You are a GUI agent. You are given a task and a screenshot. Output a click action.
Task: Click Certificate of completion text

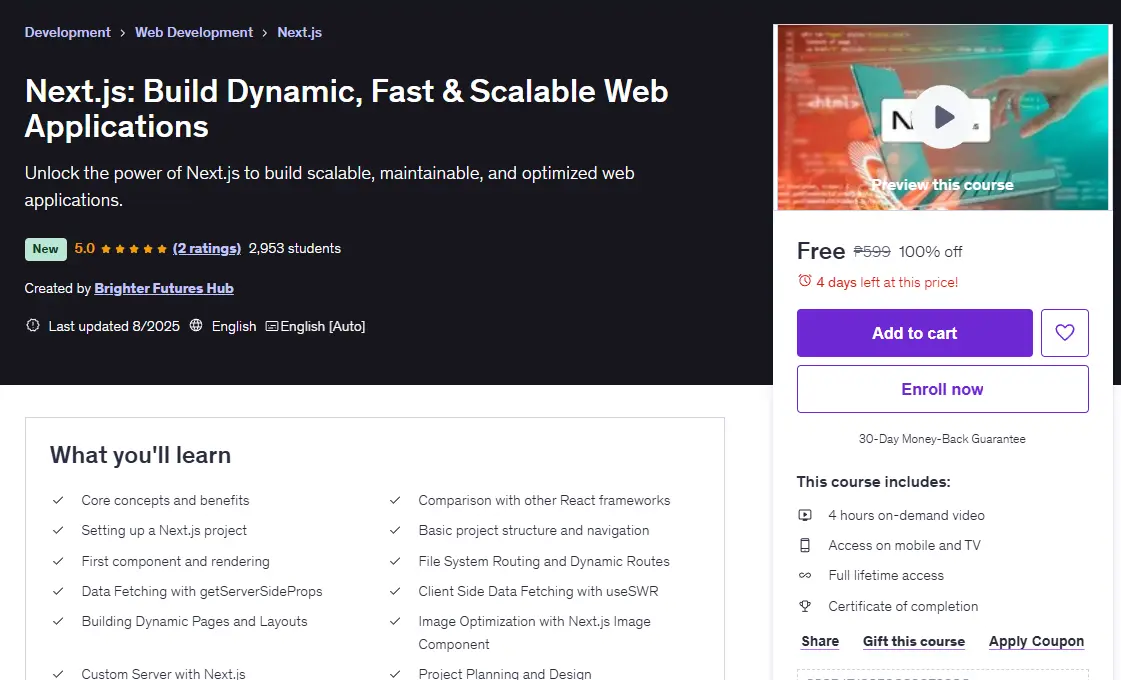click(903, 606)
